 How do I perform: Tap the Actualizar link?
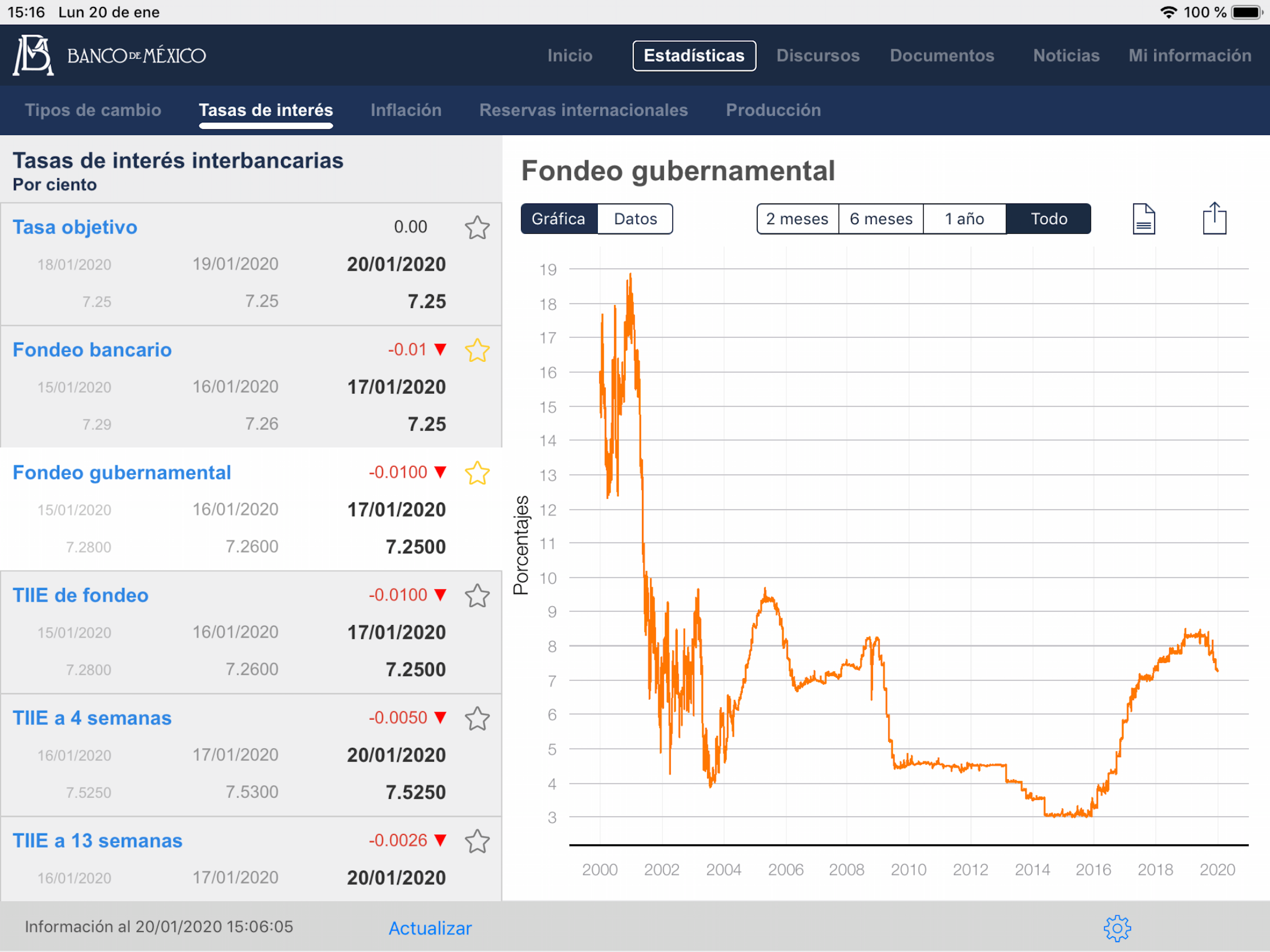point(430,928)
